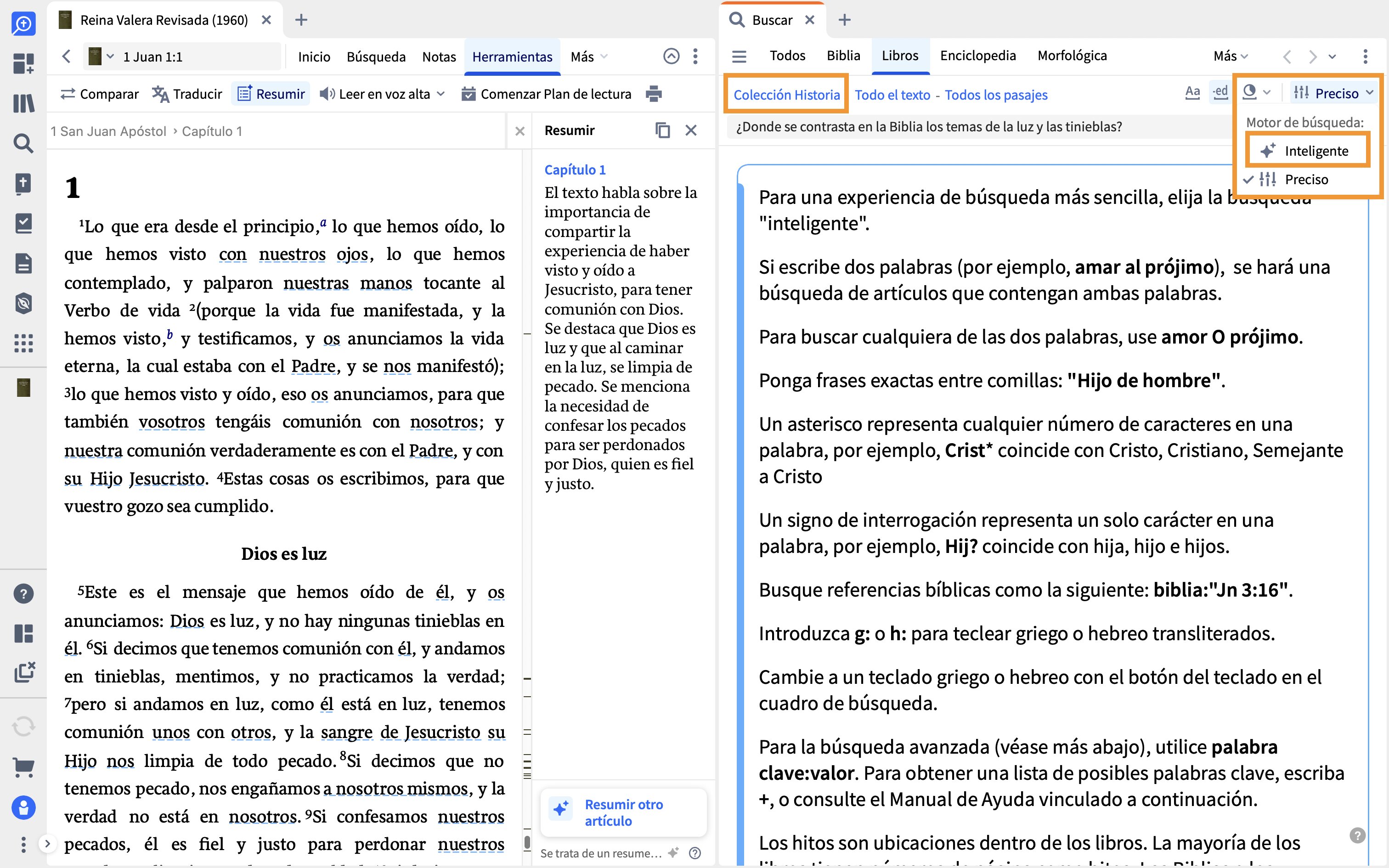Open the Layouts sidebar icon
1389x868 pixels.
pyautogui.click(x=23, y=633)
